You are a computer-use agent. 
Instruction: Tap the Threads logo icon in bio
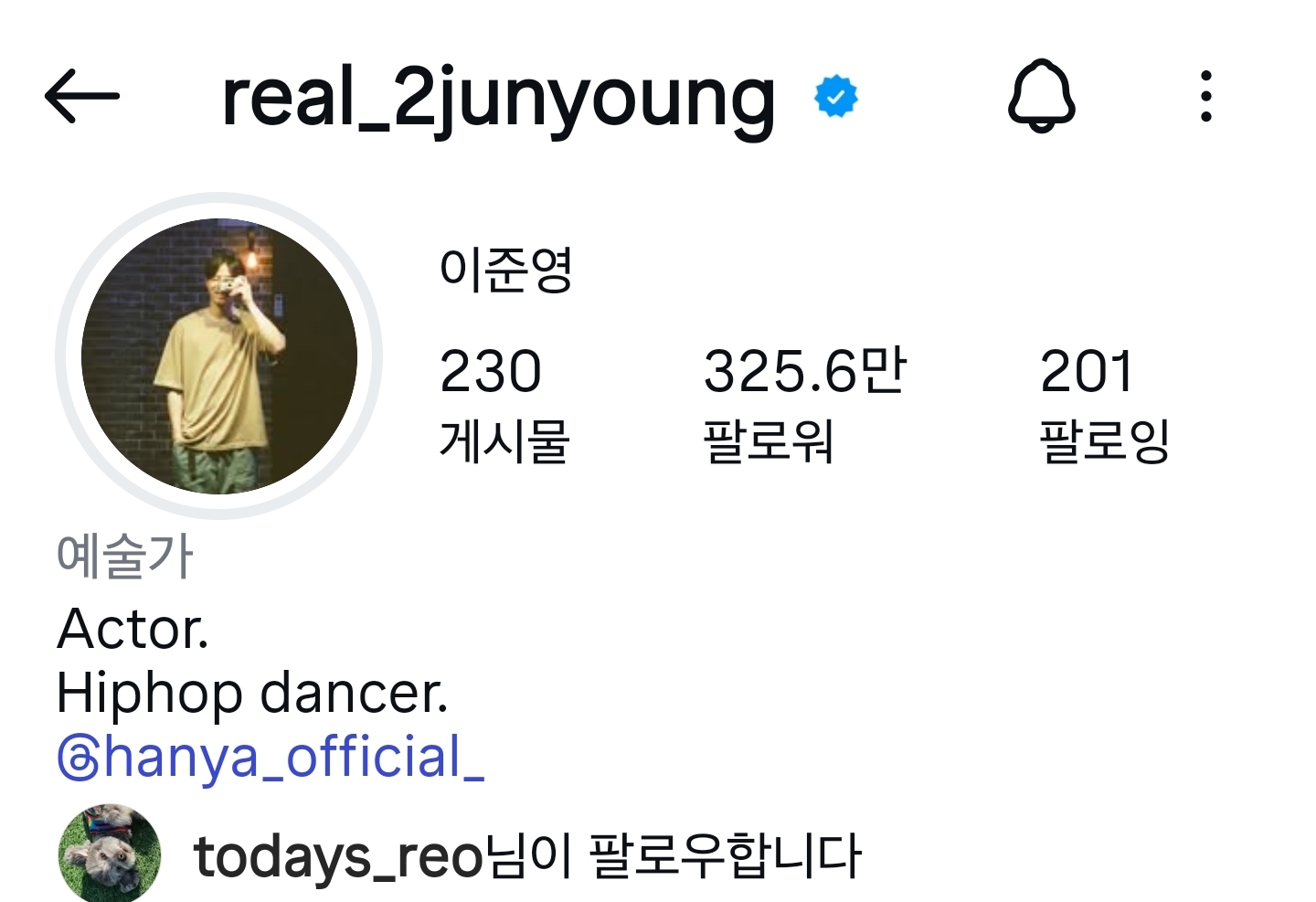[x=78, y=759]
